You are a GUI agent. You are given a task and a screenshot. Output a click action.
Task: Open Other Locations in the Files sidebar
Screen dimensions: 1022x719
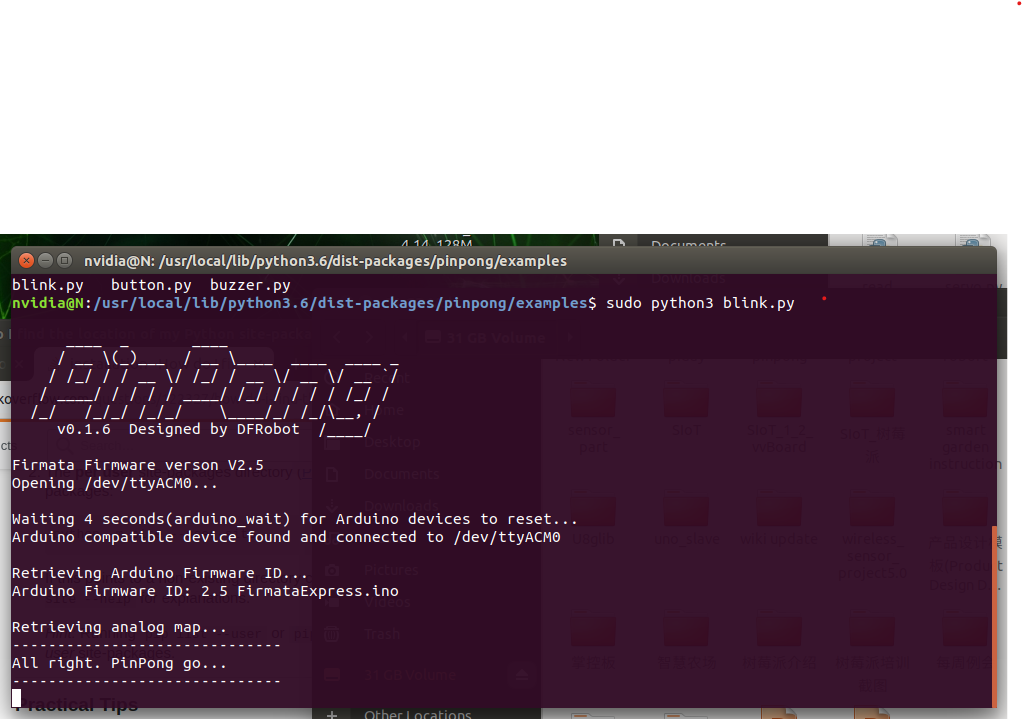point(418,714)
